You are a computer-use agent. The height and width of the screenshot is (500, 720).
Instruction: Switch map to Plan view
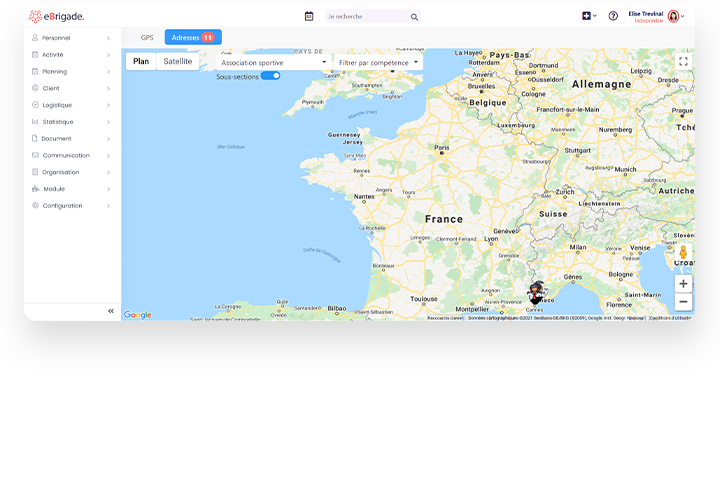[x=141, y=61]
